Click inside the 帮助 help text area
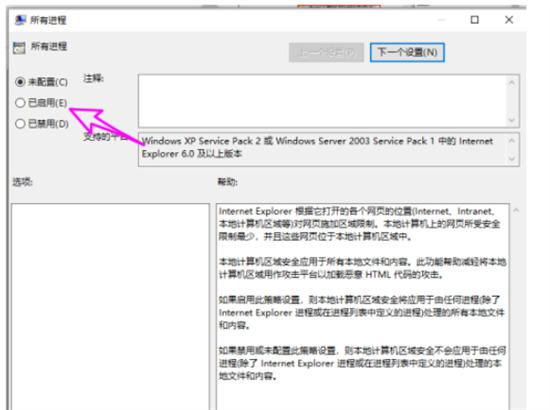This screenshot has height=410, width=550. tap(363, 307)
